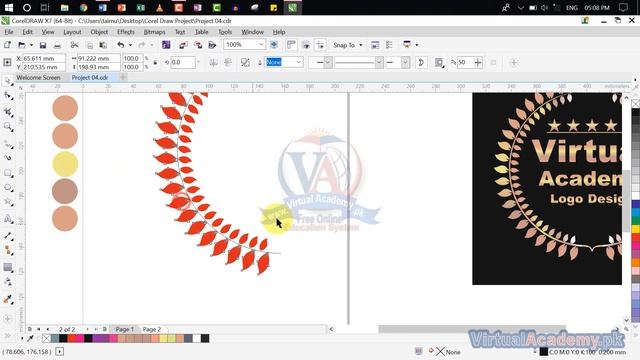
Task: Copy the selected object
Action: point(89,45)
